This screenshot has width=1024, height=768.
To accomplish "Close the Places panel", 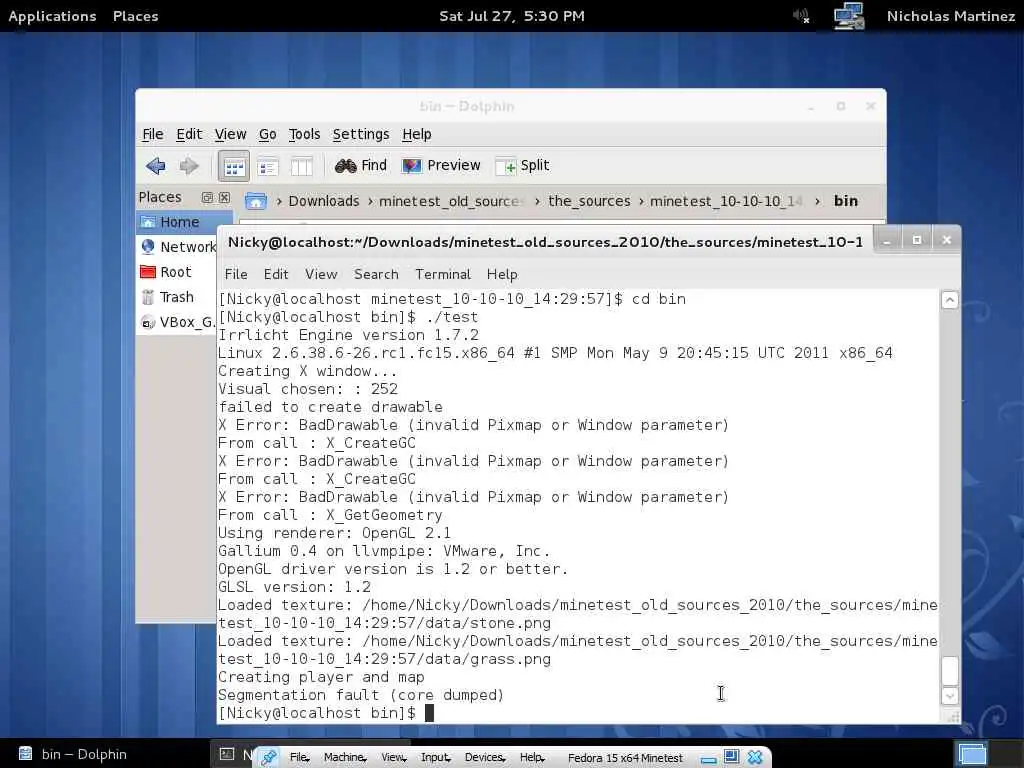I will click(224, 197).
